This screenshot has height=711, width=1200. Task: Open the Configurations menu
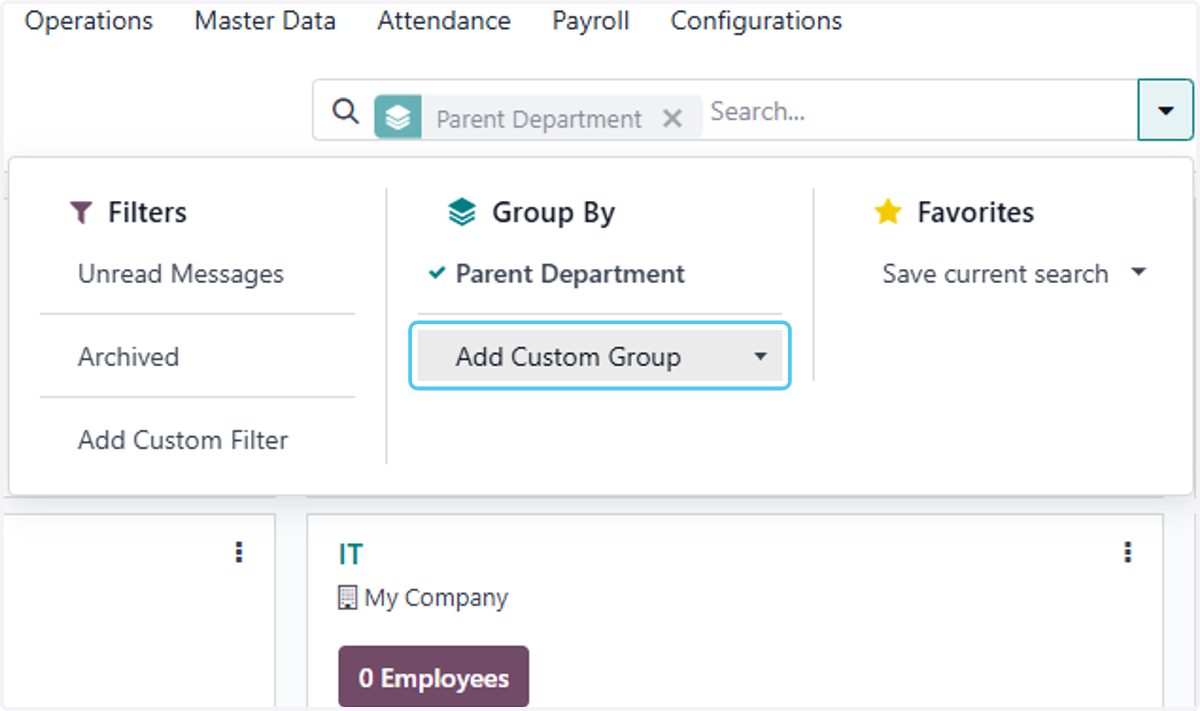click(x=756, y=21)
